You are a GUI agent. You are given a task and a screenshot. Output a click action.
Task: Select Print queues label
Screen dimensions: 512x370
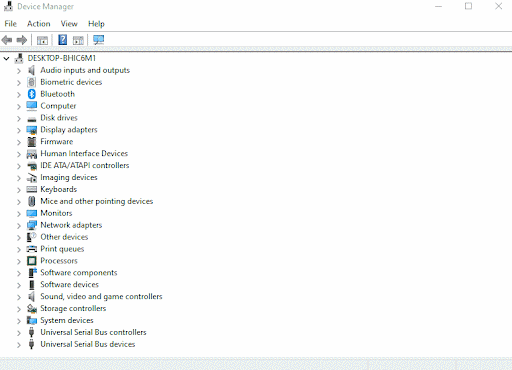[62, 249]
